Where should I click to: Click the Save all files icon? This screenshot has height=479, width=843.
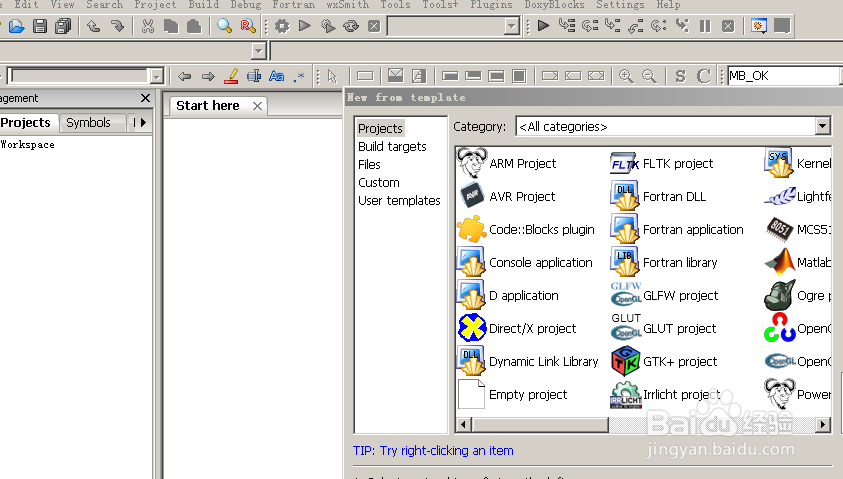pyautogui.click(x=63, y=26)
